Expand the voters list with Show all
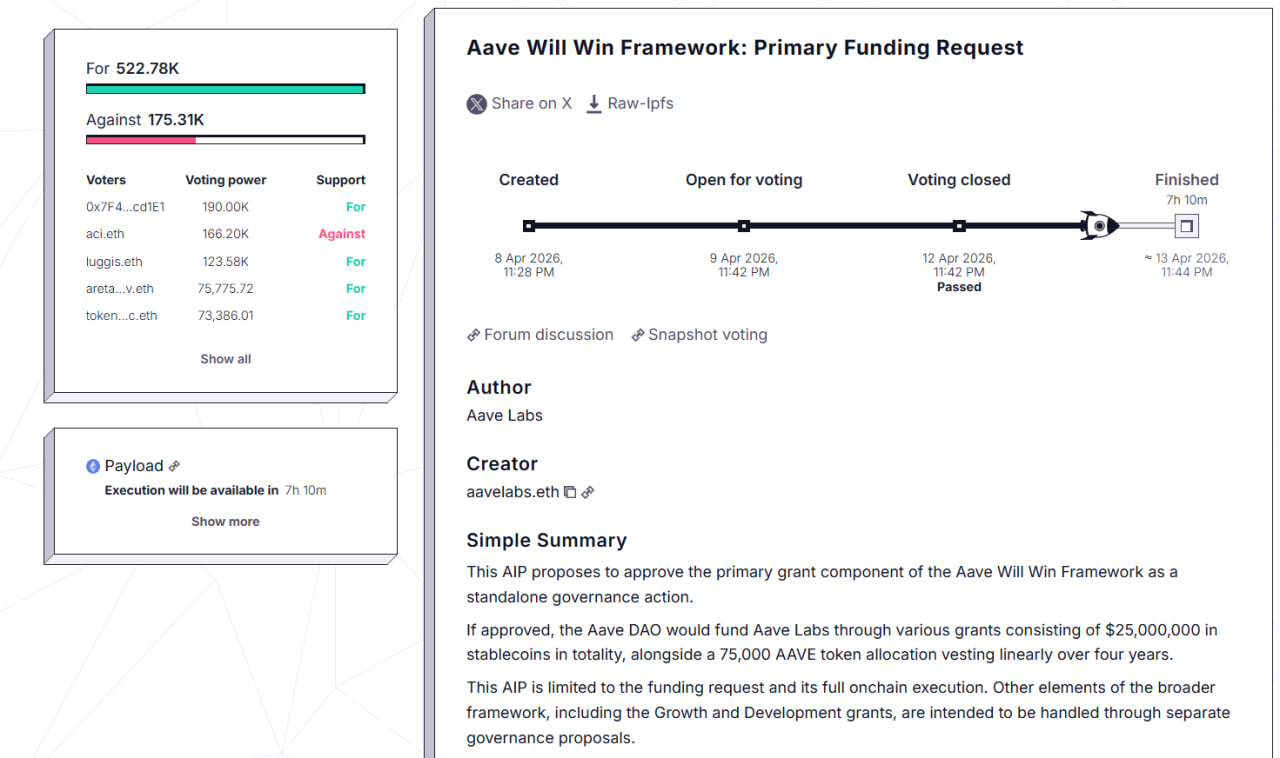The image size is (1280, 758). (x=225, y=359)
